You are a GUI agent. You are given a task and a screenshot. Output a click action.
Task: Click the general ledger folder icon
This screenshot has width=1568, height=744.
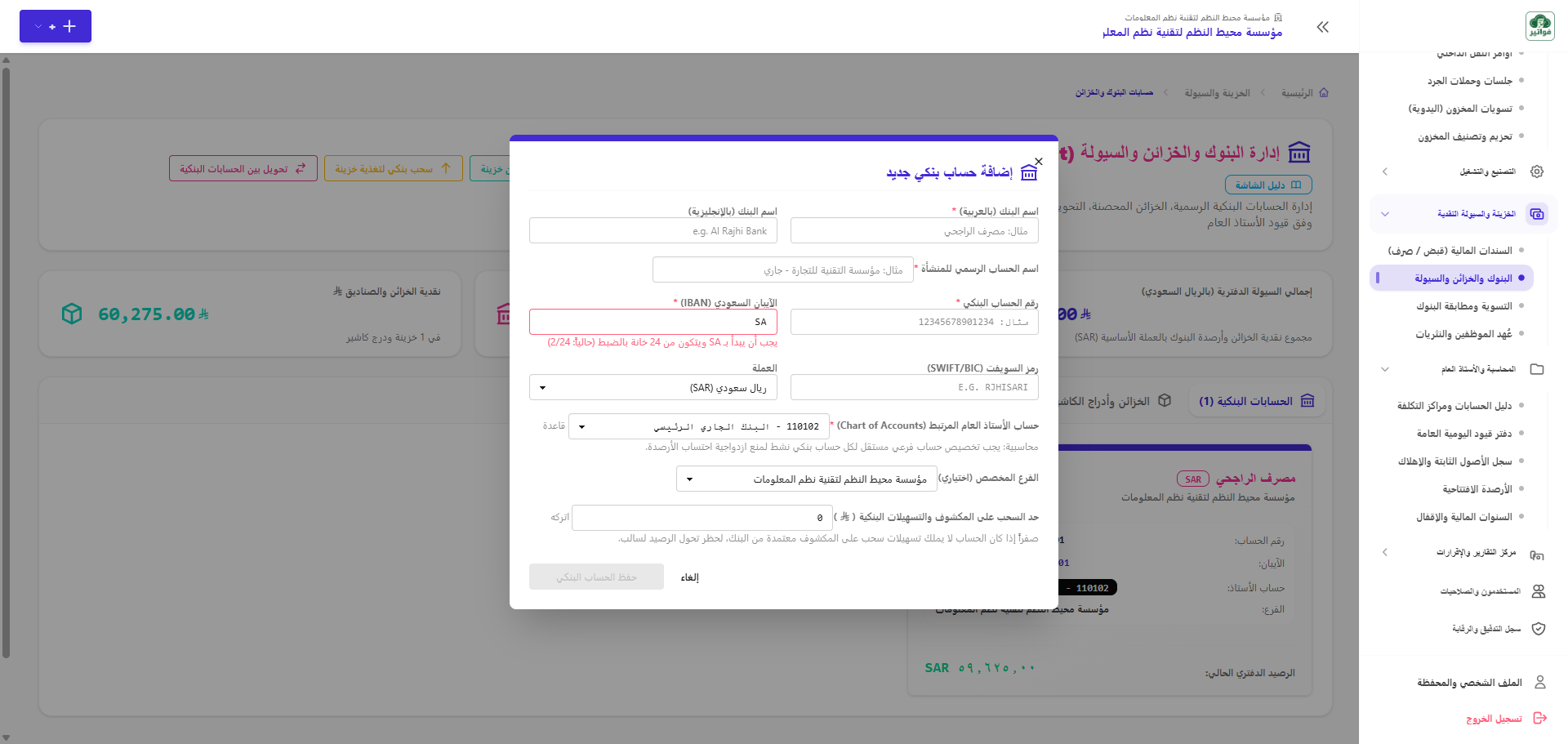pos(1537,369)
